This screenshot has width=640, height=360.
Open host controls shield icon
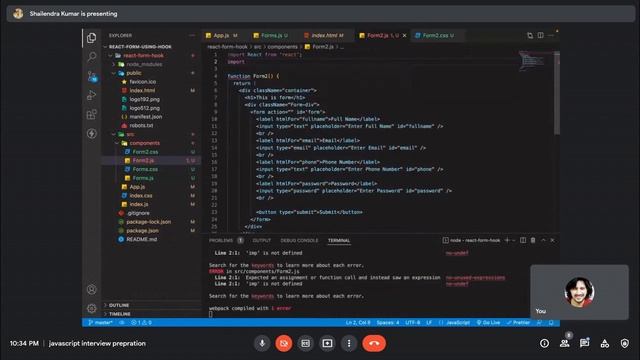pyautogui.click(x=624, y=343)
